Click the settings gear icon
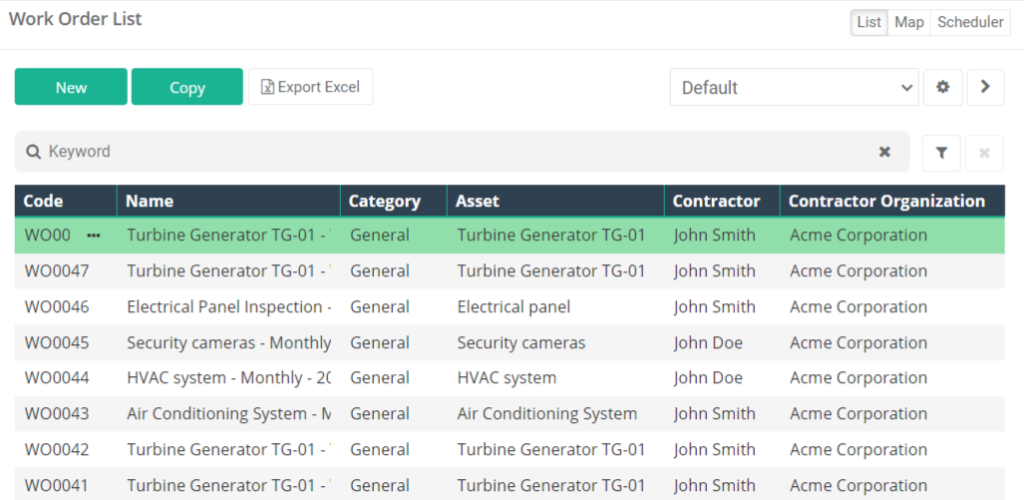 pyautogui.click(x=942, y=87)
